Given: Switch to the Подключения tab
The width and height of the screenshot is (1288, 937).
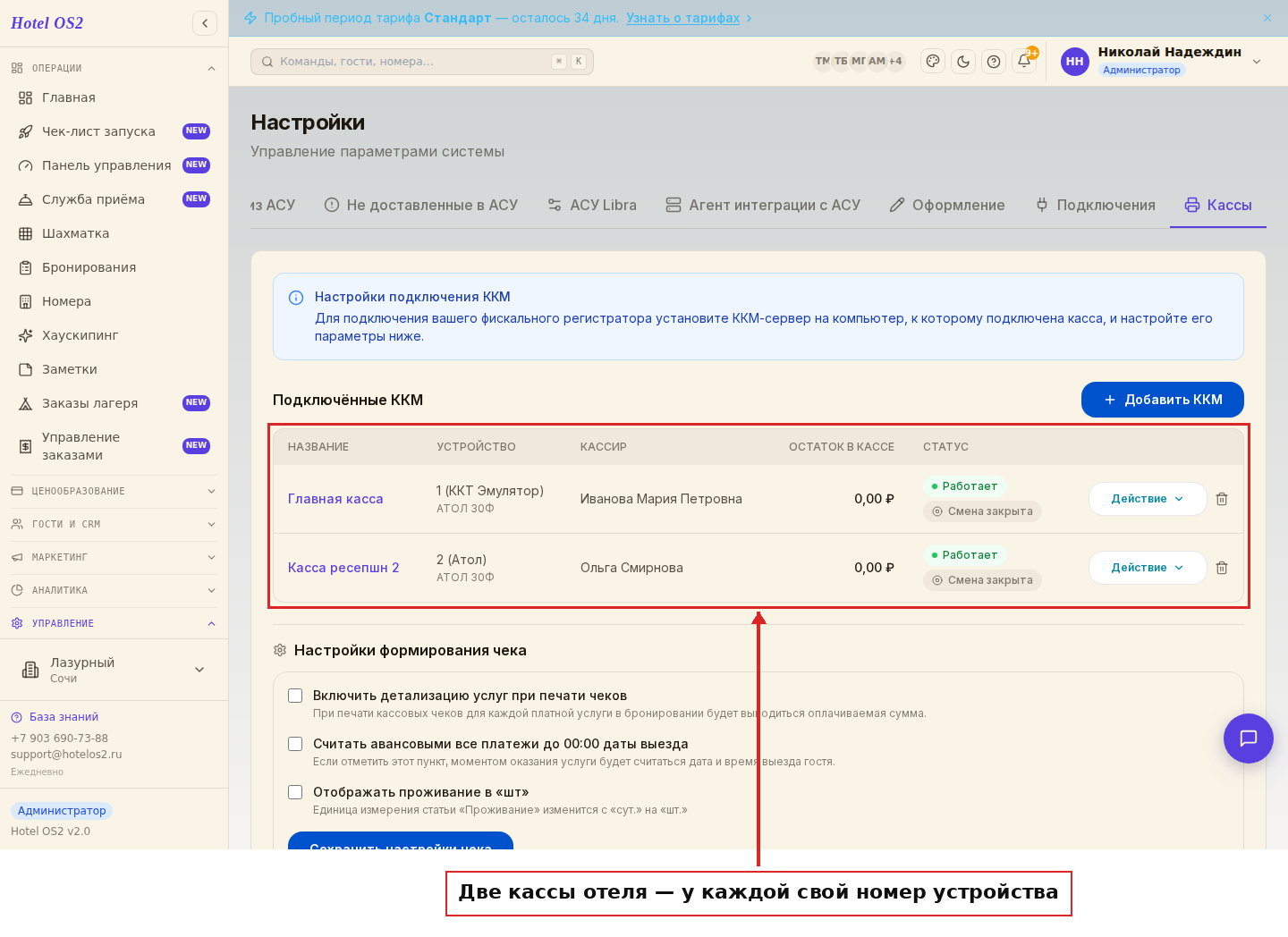Looking at the screenshot, I should (x=1095, y=205).
